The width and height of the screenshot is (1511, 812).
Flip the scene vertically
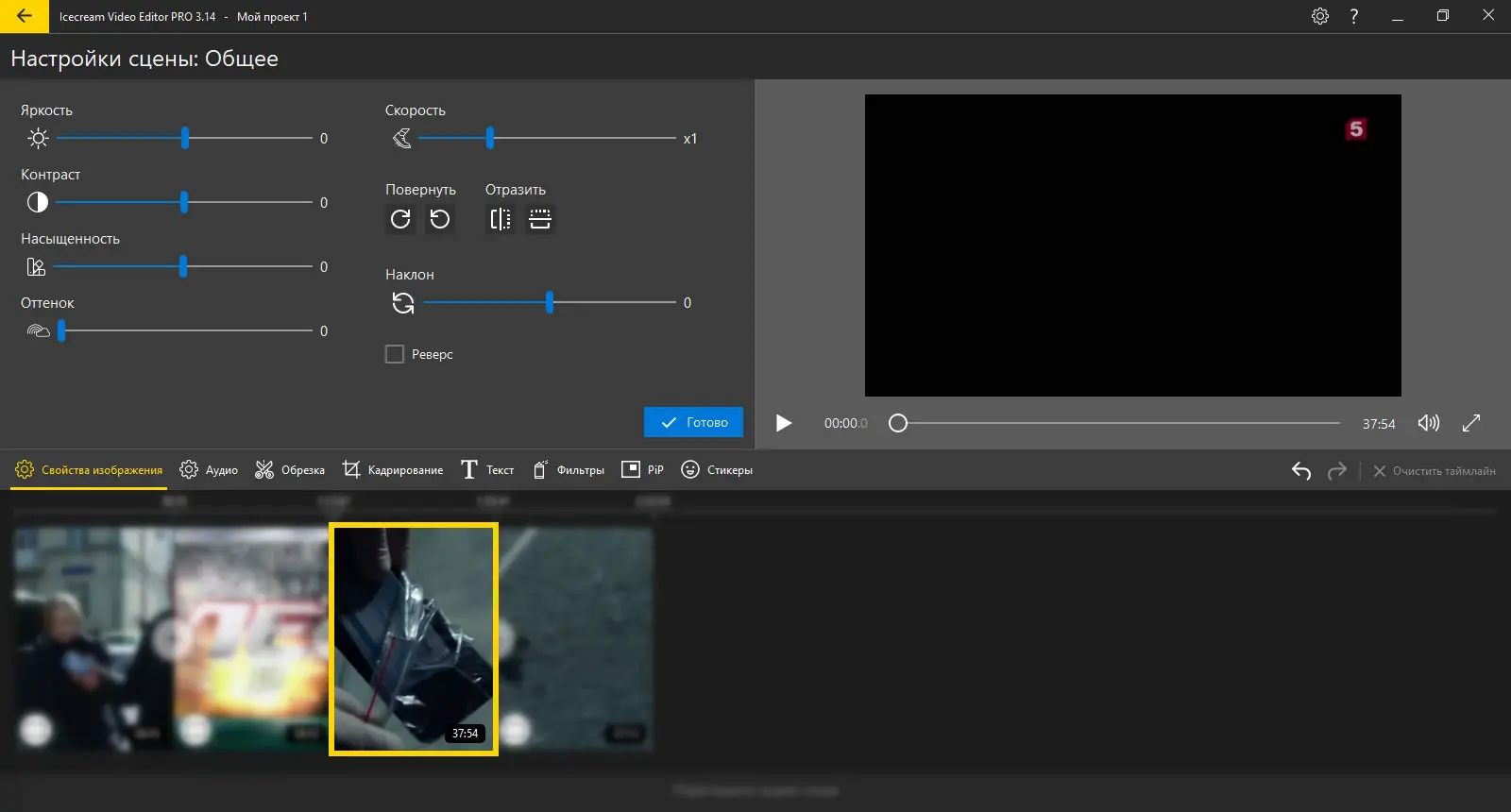coord(540,219)
